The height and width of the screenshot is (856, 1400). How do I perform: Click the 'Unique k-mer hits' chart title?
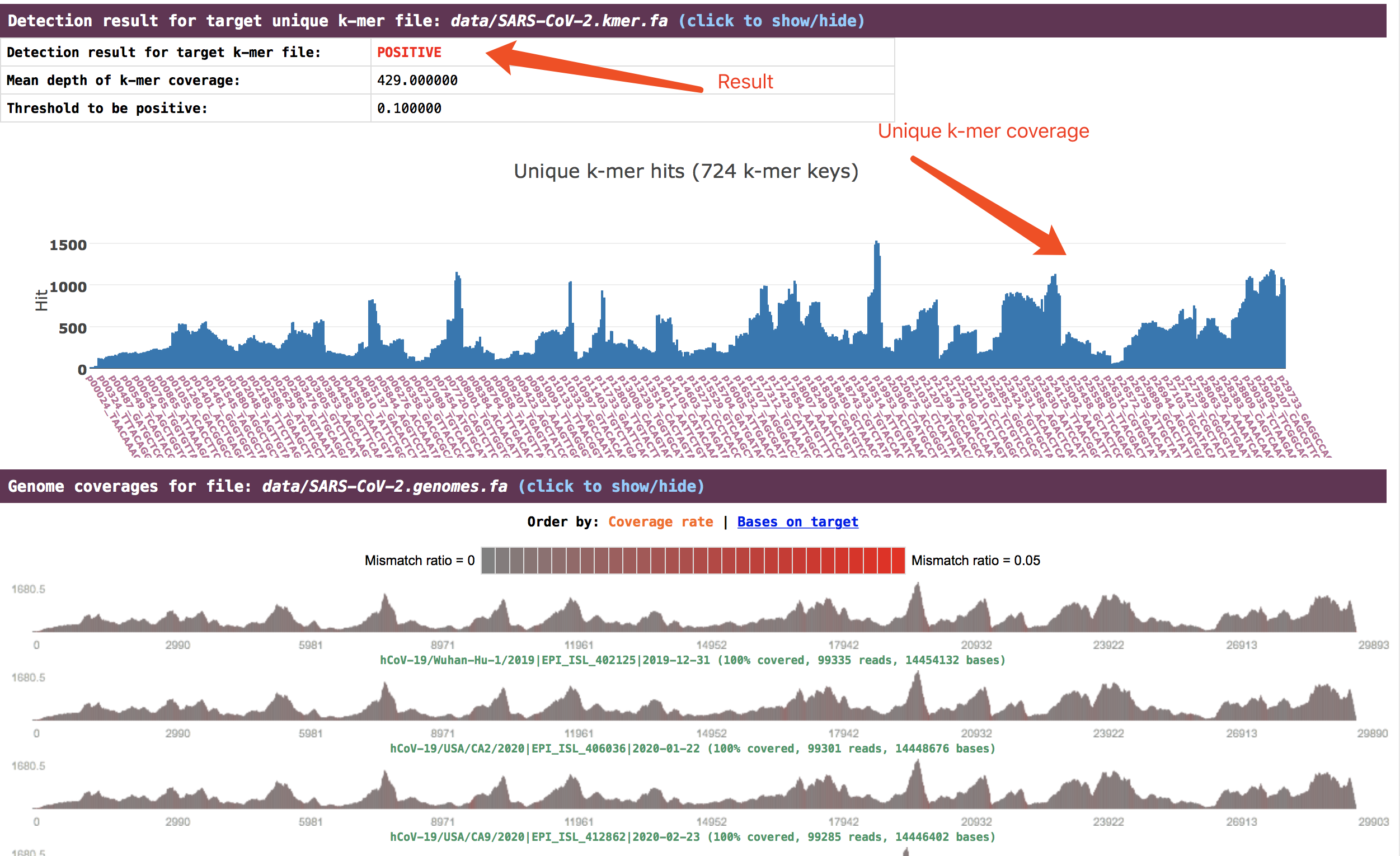(x=686, y=171)
